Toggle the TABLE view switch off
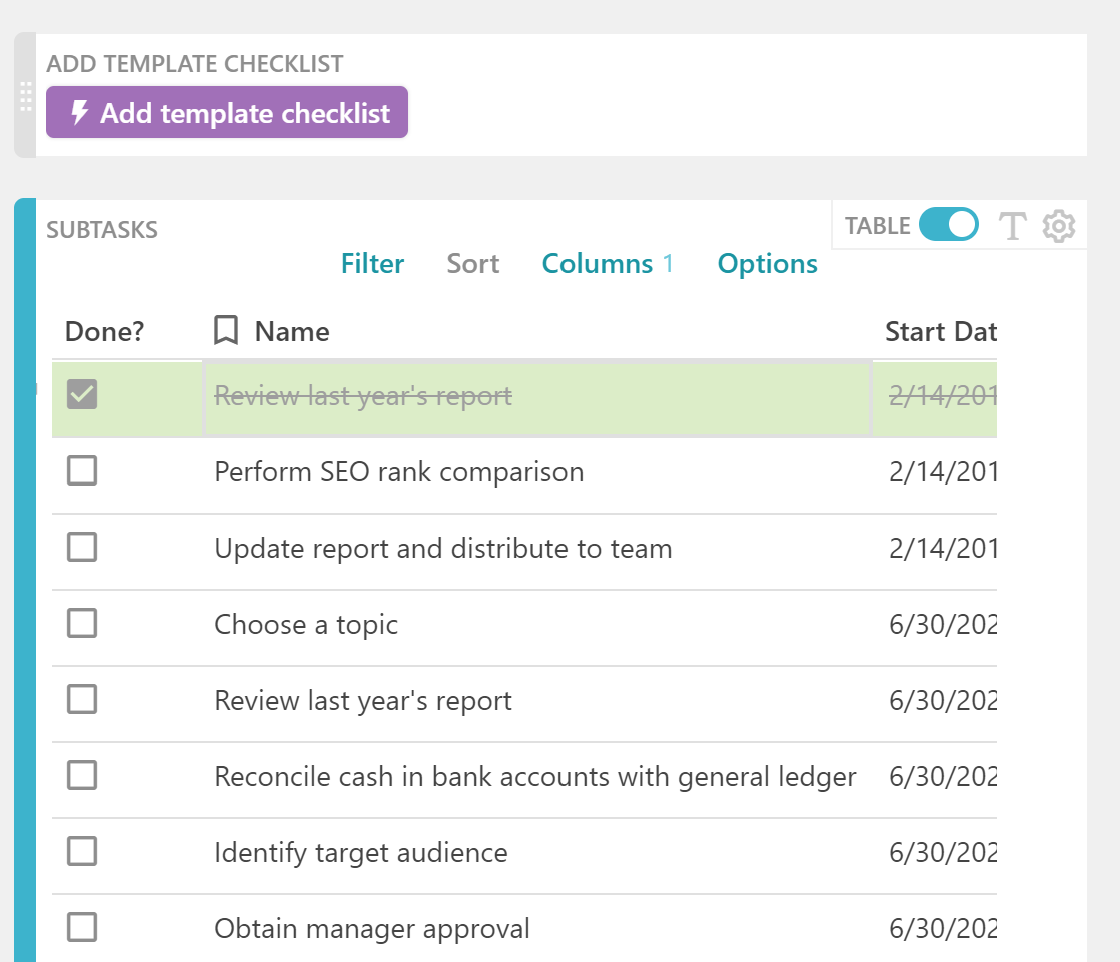Image resolution: width=1120 pixels, height=962 pixels. [948, 226]
